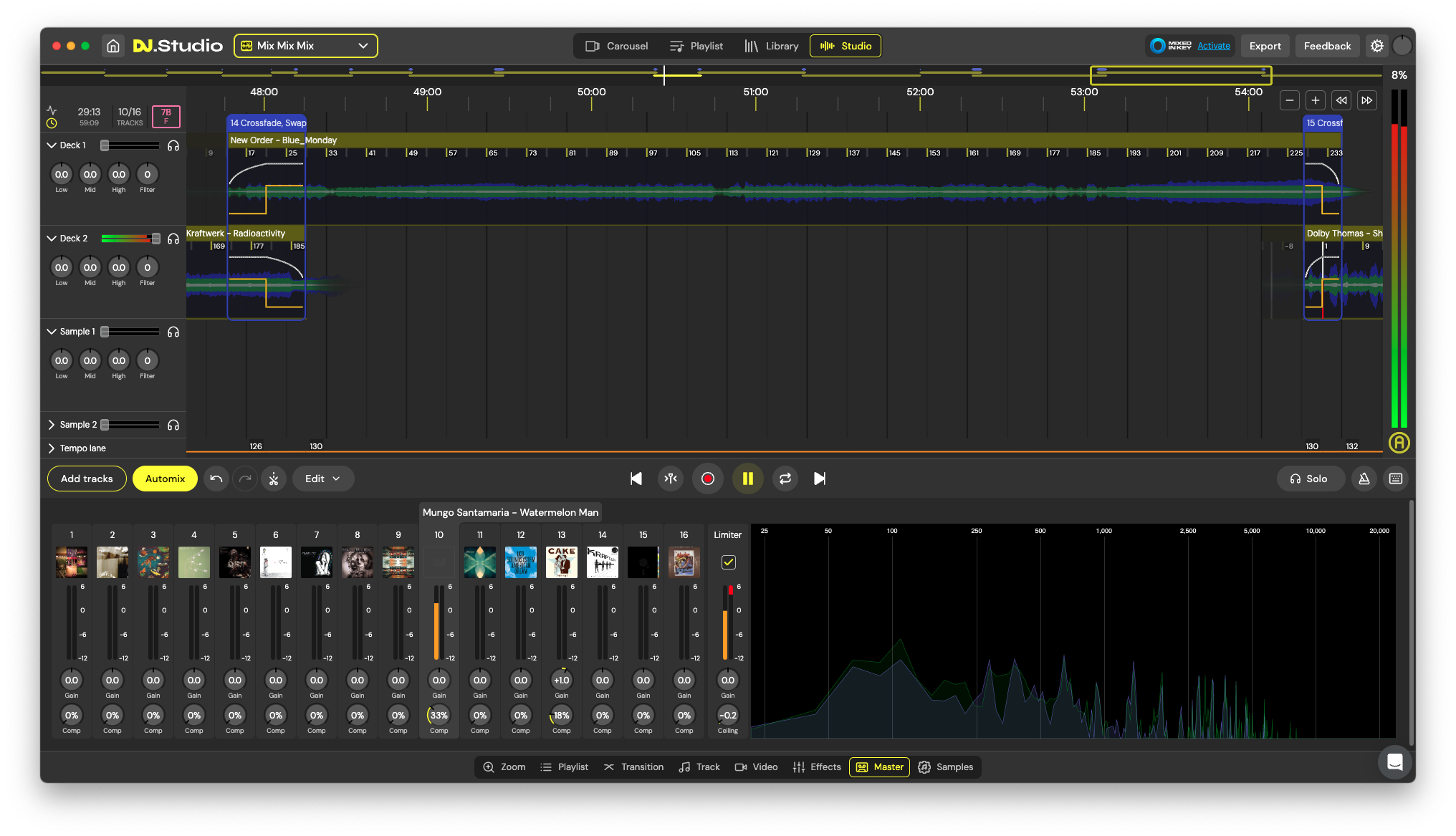1456x836 pixels.
Task: Redo the last action
Action: click(245, 479)
